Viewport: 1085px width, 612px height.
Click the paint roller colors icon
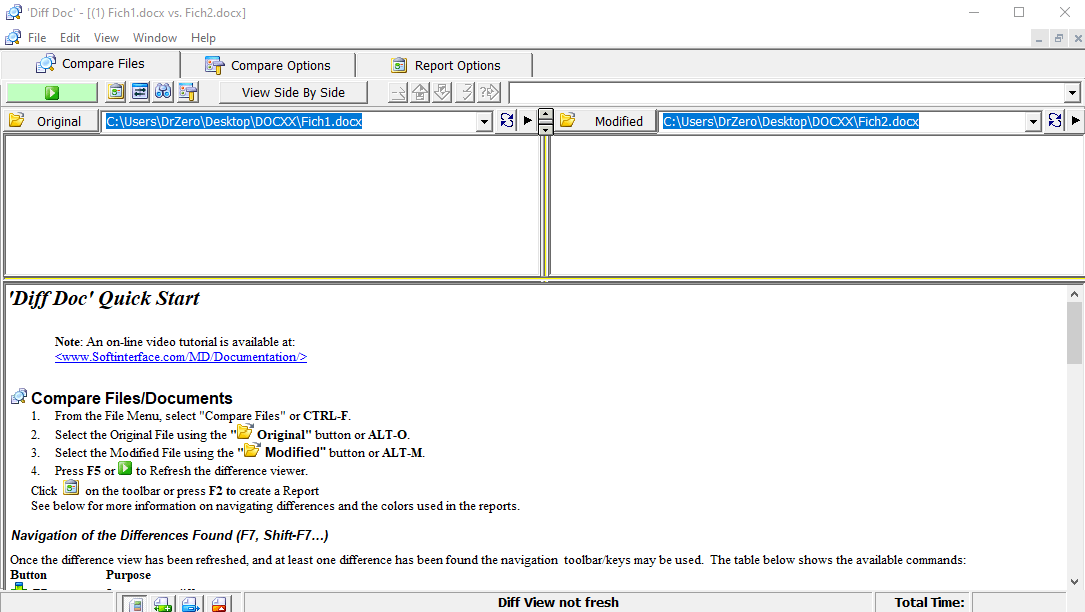click(188, 91)
